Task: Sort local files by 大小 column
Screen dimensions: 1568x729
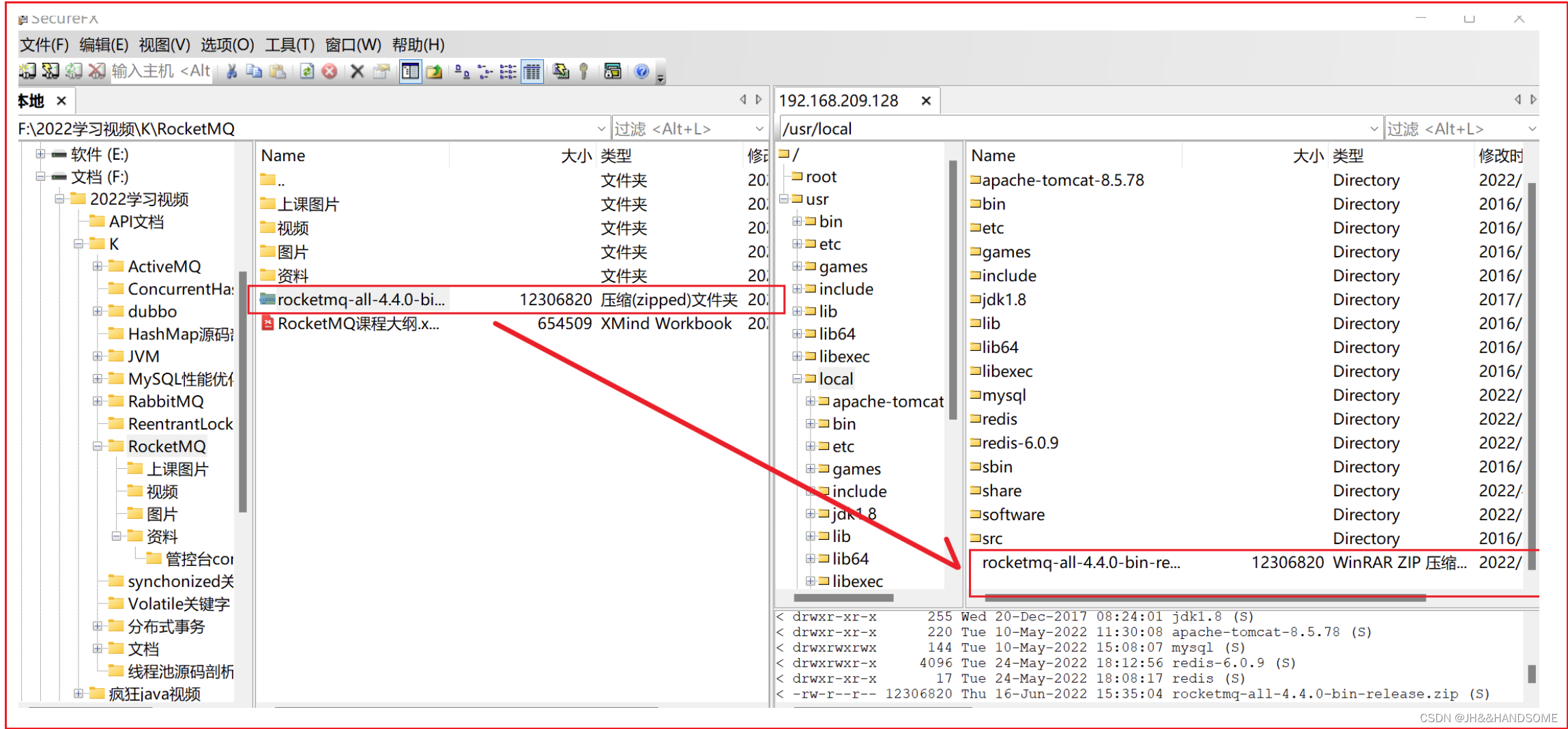Action: [x=522, y=156]
